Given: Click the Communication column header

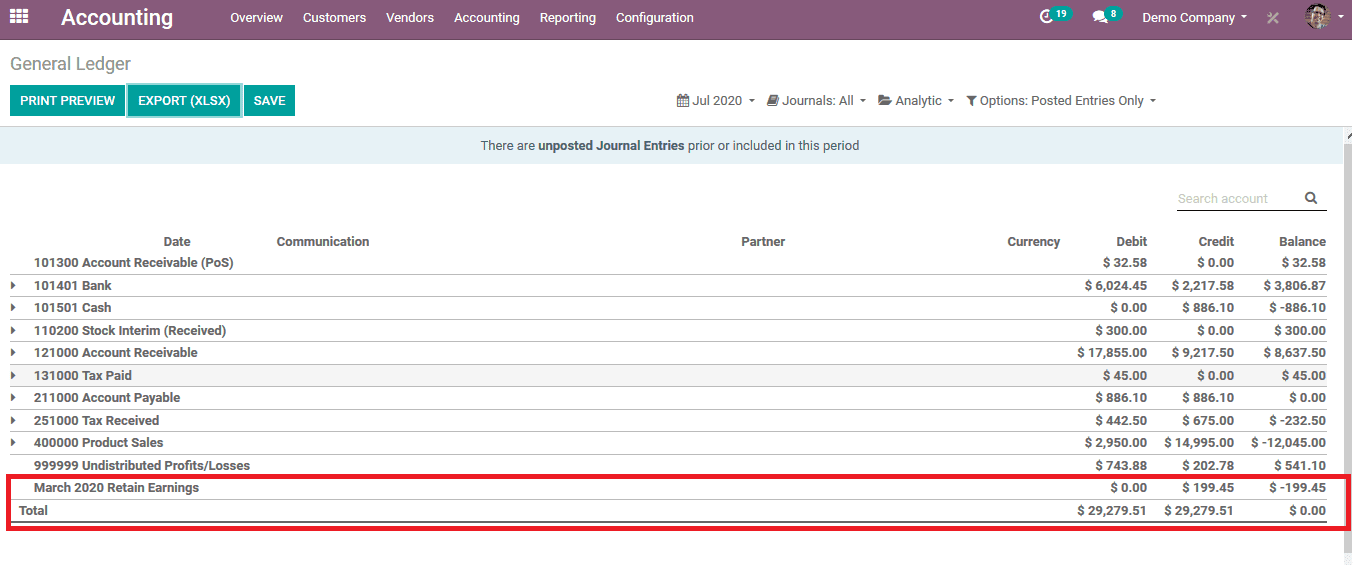Looking at the screenshot, I should point(323,242).
